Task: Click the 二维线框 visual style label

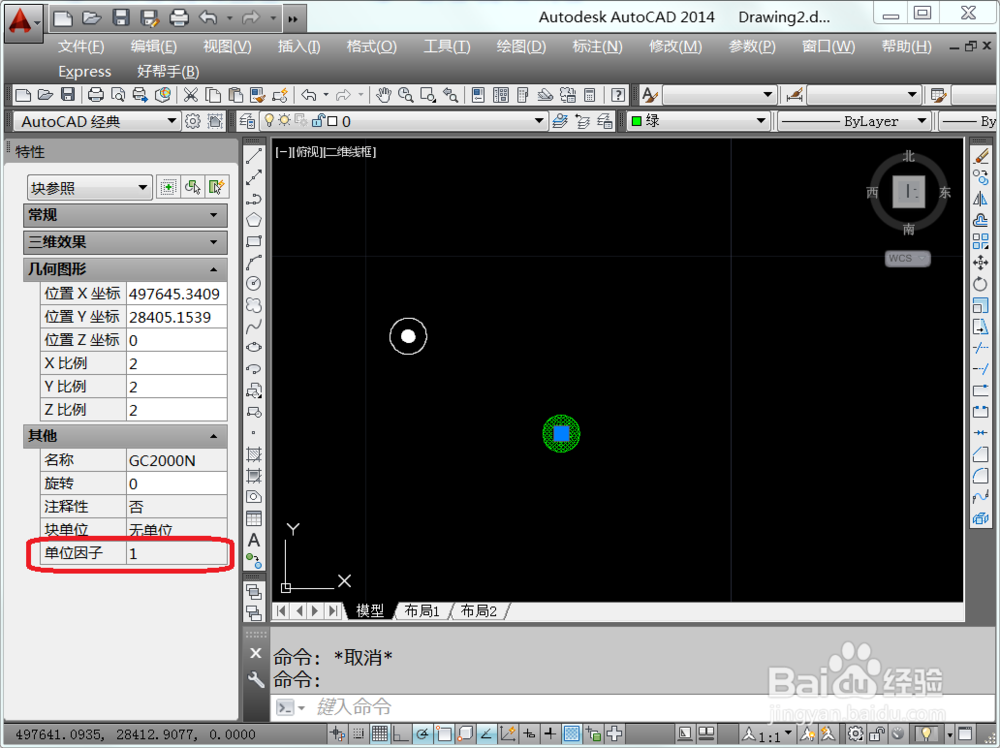Action: [x=351, y=152]
